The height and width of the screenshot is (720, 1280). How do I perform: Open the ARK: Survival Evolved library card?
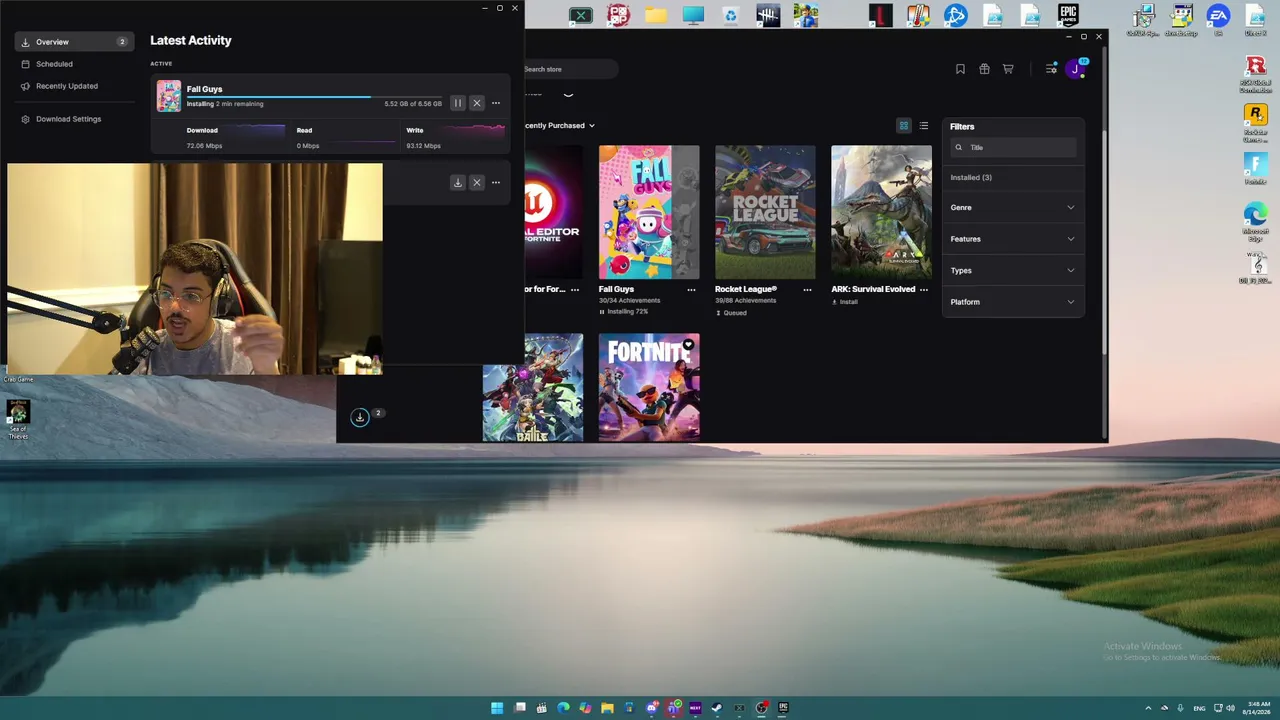coord(881,212)
